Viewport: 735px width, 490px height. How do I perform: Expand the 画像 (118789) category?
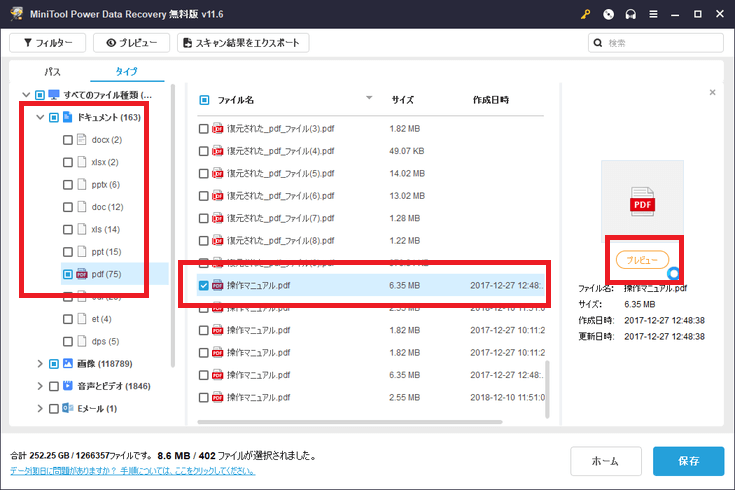[x=40, y=363]
